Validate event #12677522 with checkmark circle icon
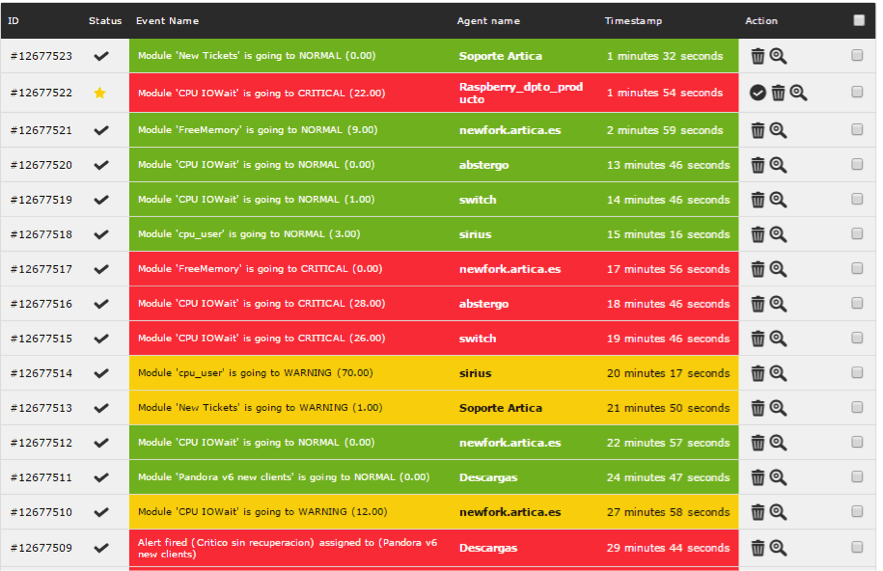The width and height of the screenshot is (883, 571). click(757, 93)
